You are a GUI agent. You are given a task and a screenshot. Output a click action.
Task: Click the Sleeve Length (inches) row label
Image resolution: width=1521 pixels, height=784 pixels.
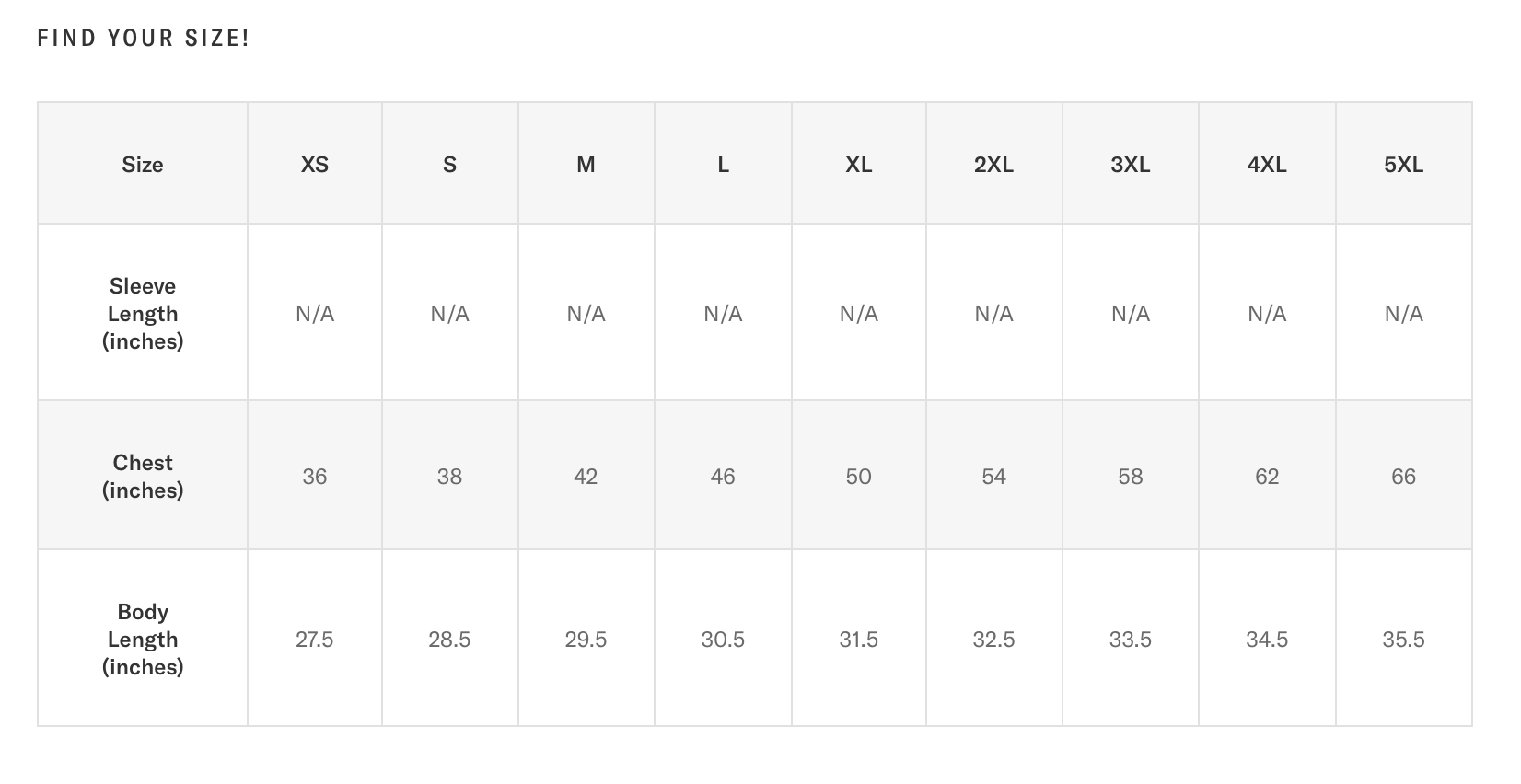point(143,313)
